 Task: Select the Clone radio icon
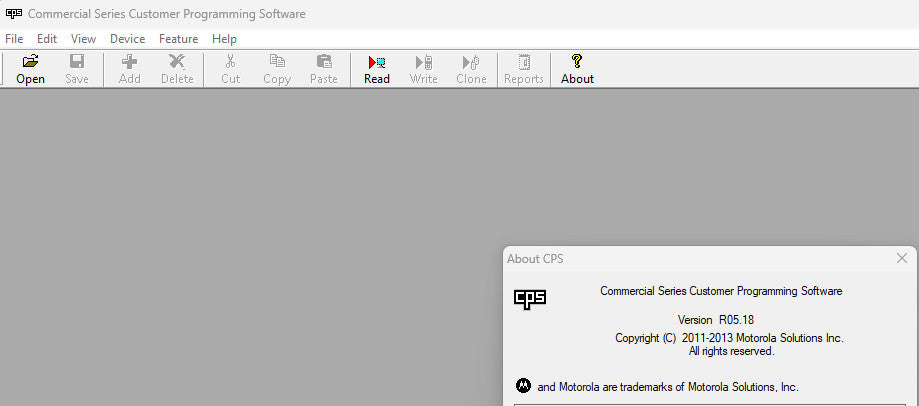(471, 62)
